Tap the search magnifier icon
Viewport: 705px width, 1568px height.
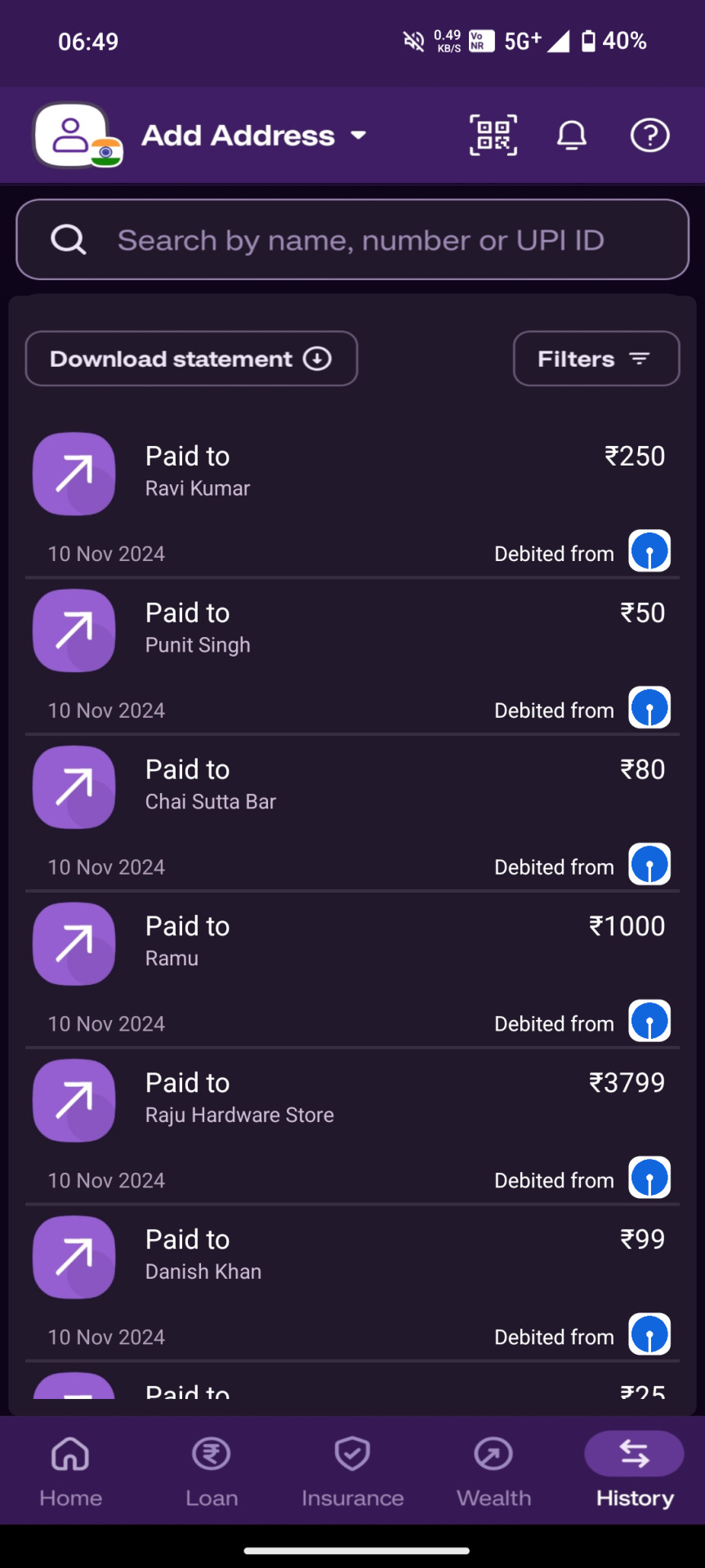click(x=69, y=240)
